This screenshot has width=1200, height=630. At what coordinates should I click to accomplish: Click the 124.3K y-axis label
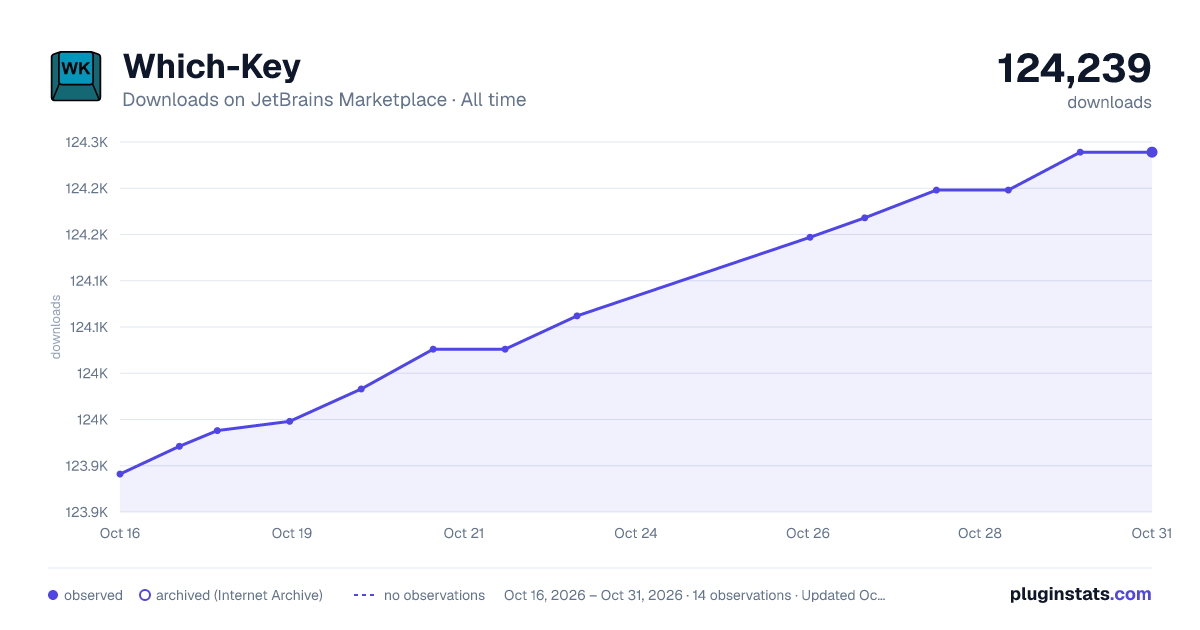[87, 142]
